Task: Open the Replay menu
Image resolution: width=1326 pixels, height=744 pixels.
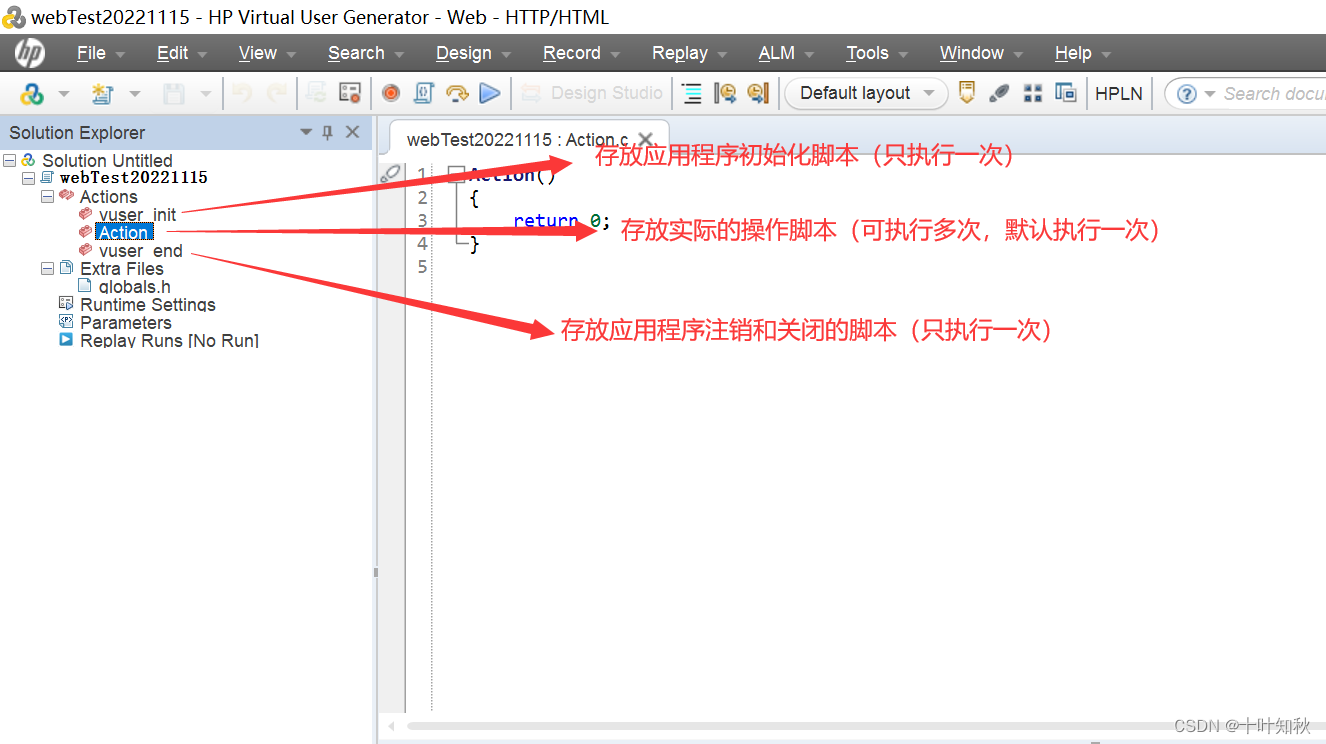Action: coord(679,53)
